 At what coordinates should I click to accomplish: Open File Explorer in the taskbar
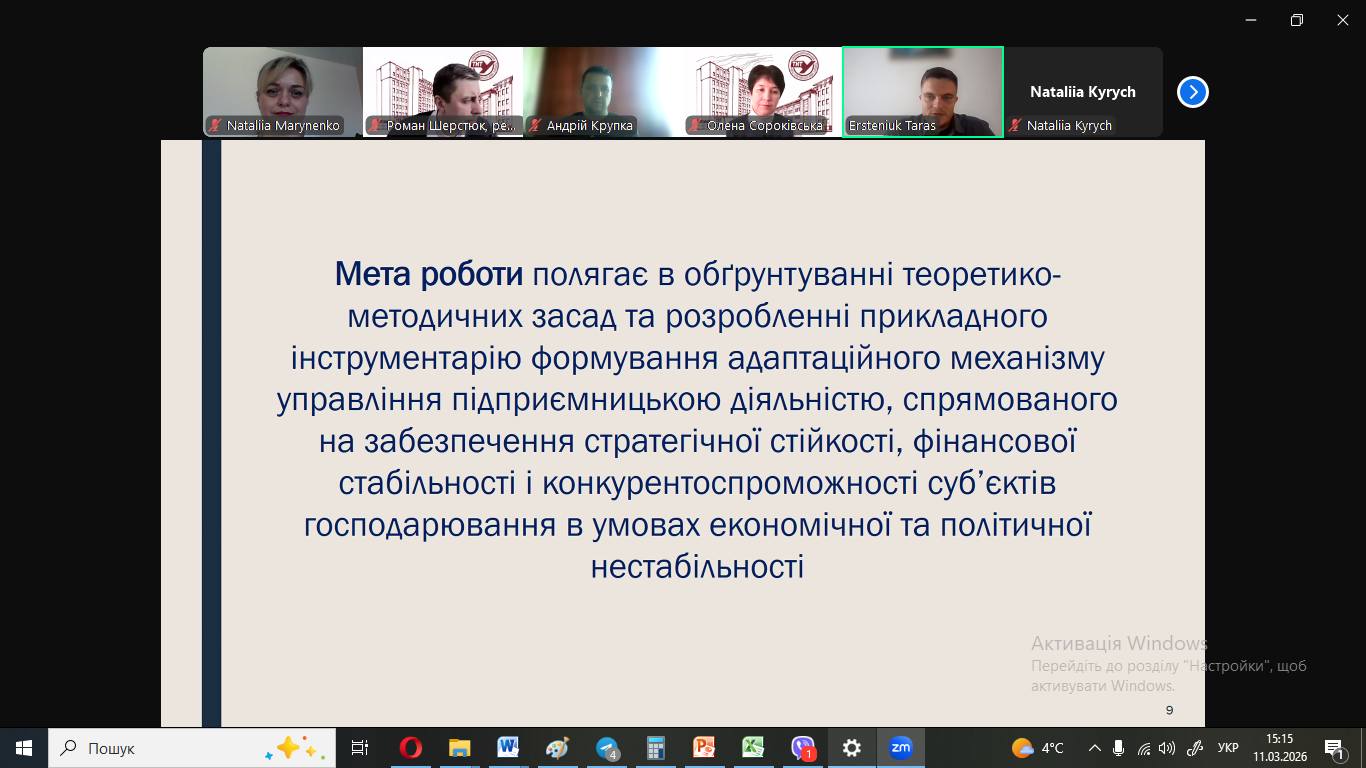pyautogui.click(x=459, y=748)
